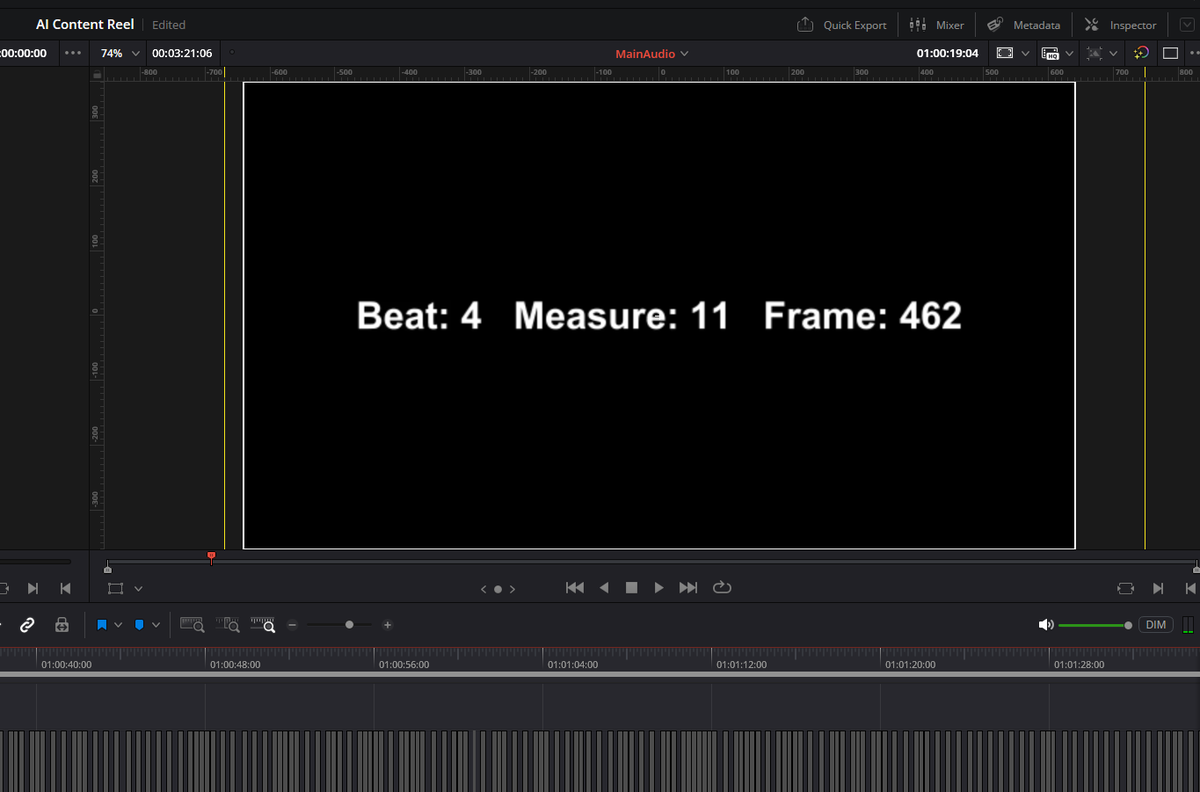Mute audio with speaker icon
The height and width of the screenshot is (792, 1200).
tap(1046, 625)
